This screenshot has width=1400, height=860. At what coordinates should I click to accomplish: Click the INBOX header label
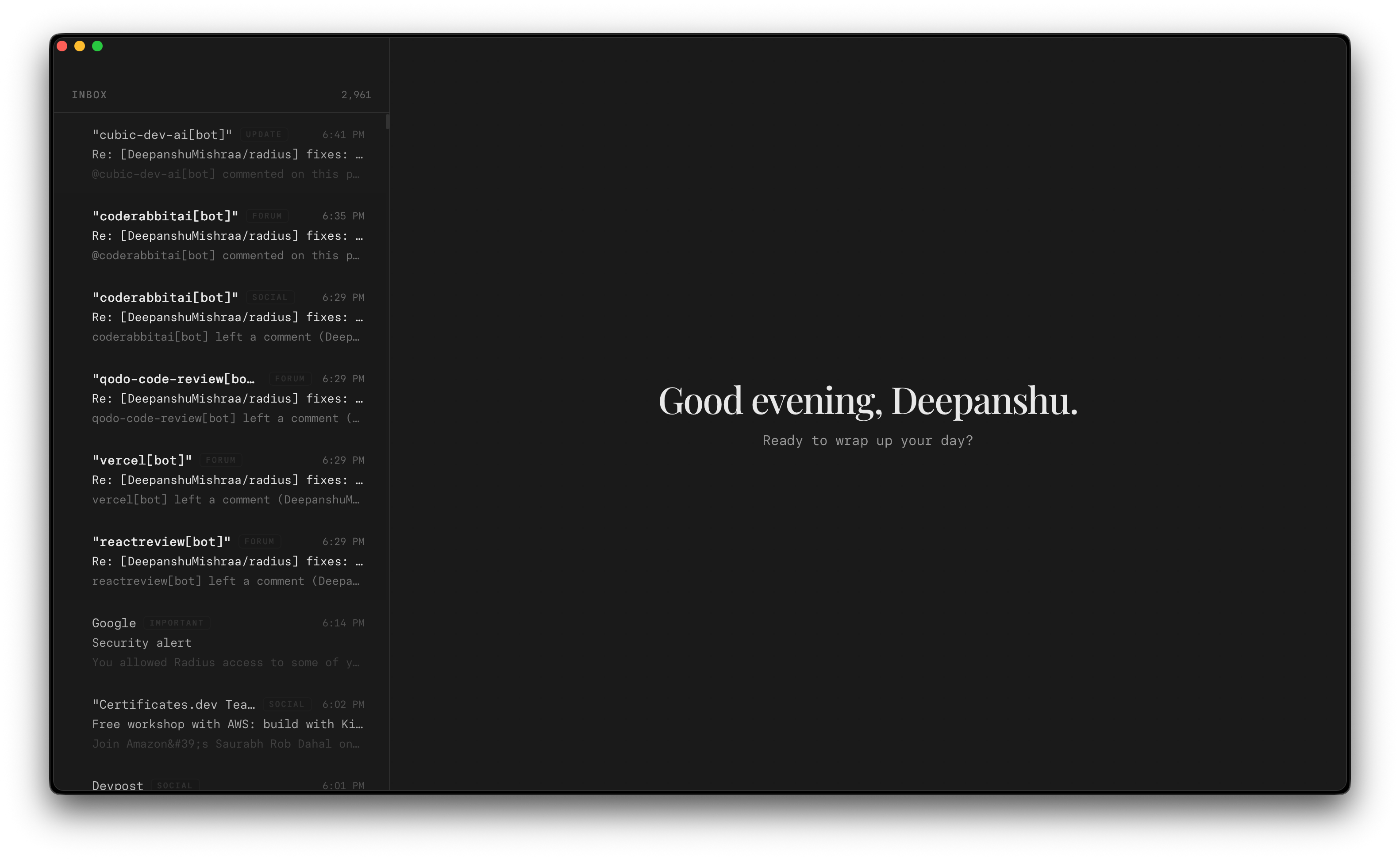click(x=89, y=95)
